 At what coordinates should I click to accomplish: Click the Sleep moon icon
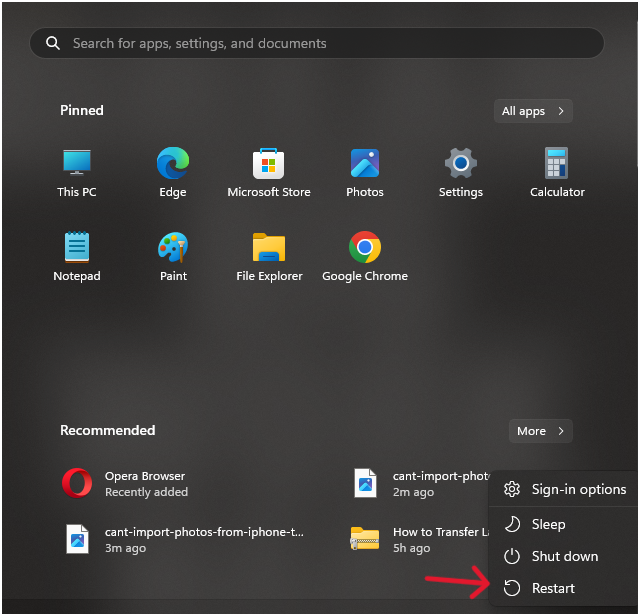tap(512, 524)
